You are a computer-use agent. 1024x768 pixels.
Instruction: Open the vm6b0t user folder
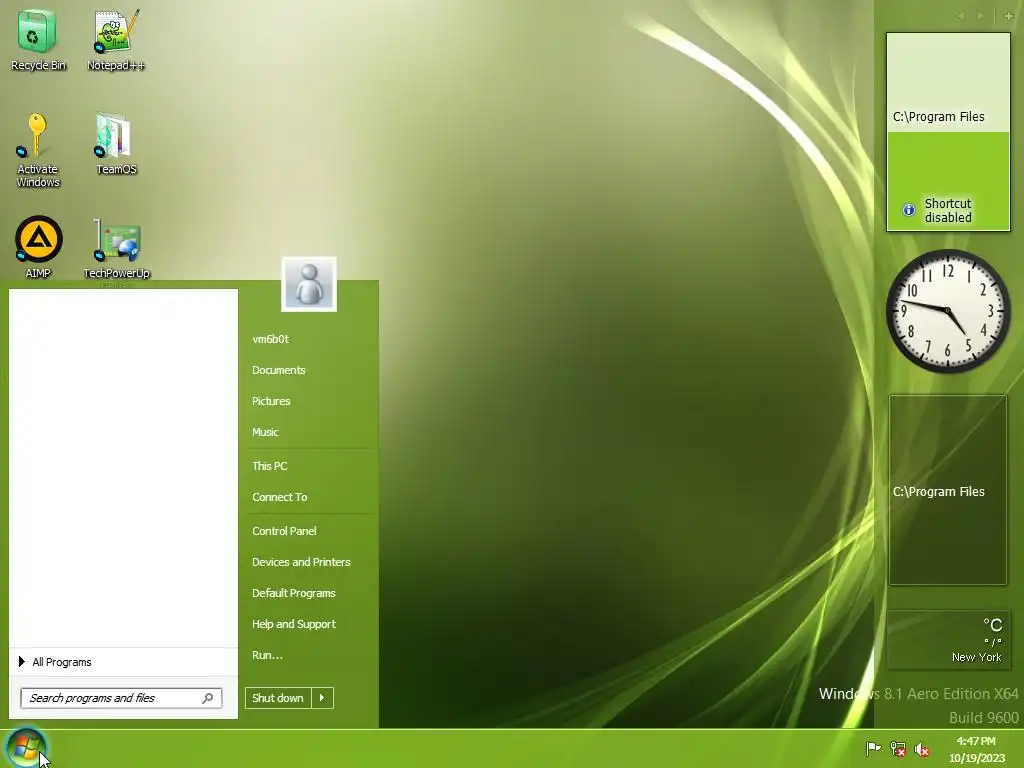point(270,339)
